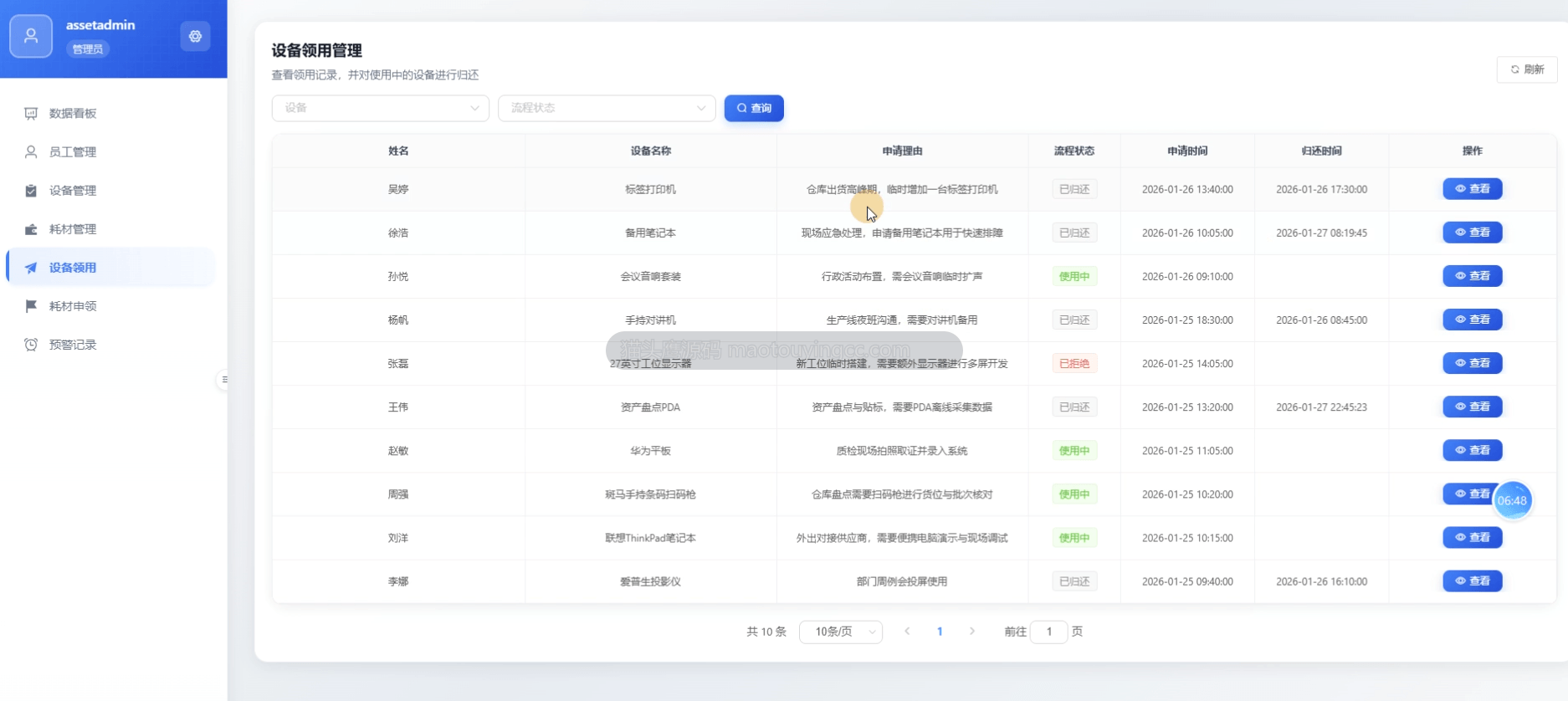View record for 周强 斑马手持条码扫码枪

pos(1468,494)
